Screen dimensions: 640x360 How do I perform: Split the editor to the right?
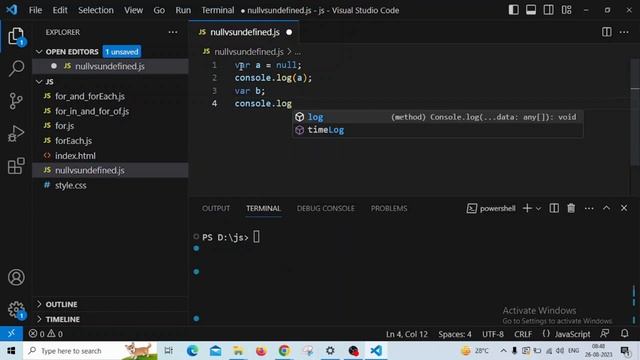click(607, 32)
